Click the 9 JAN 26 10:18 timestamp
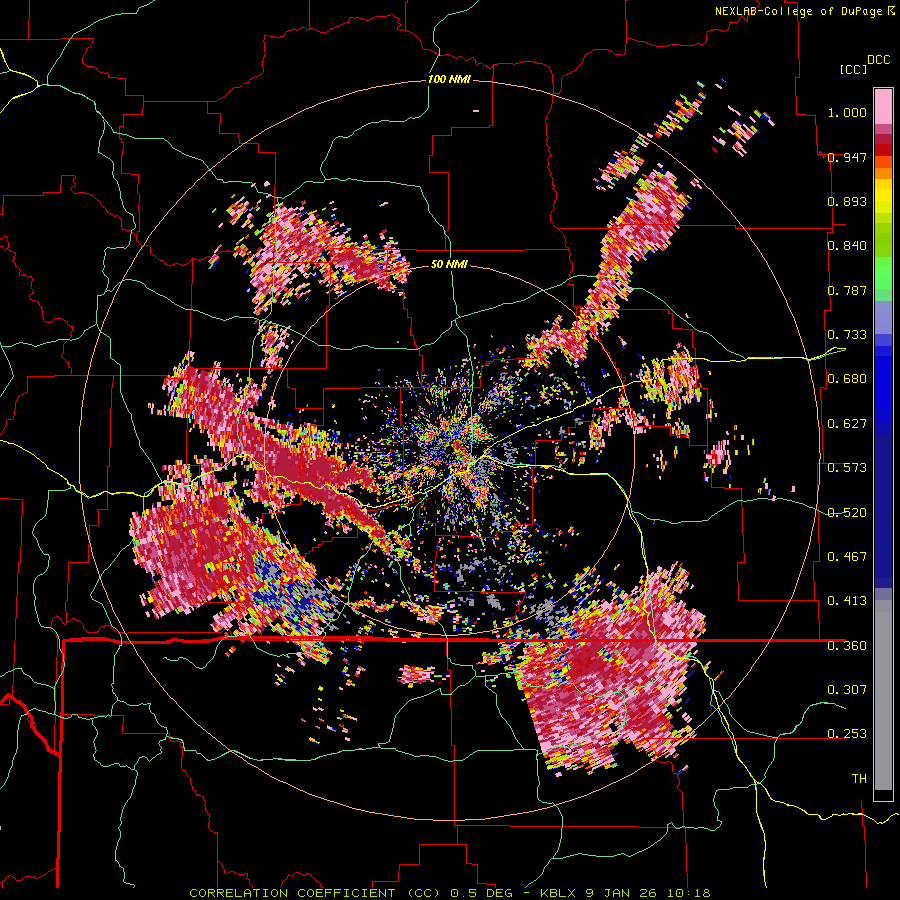Screen dimensions: 900x900 pos(648,893)
